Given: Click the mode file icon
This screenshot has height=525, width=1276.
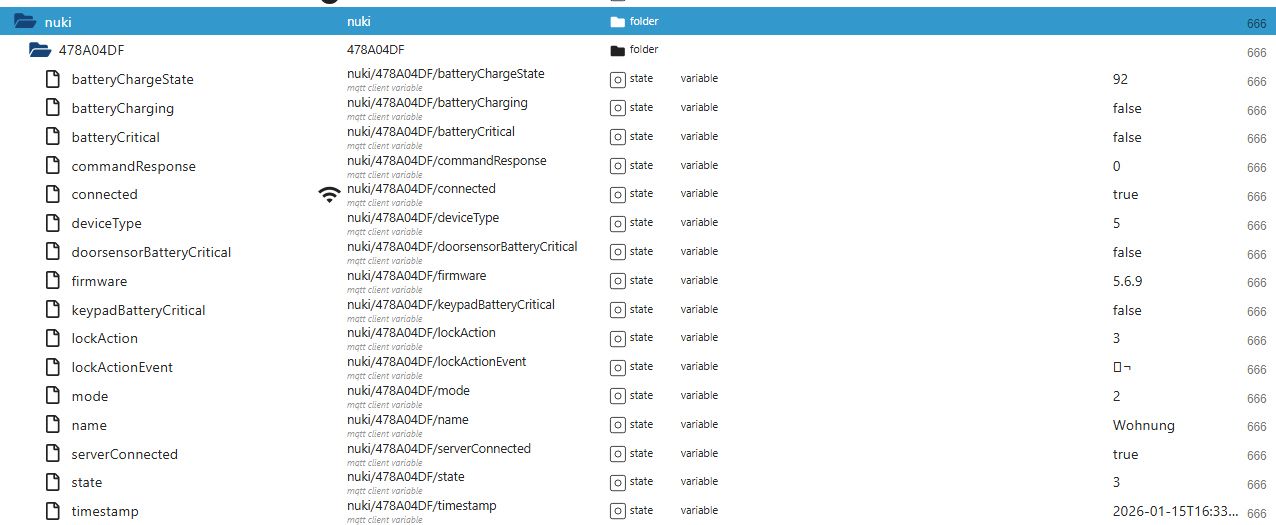Looking at the screenshot, I should point(53,396).
